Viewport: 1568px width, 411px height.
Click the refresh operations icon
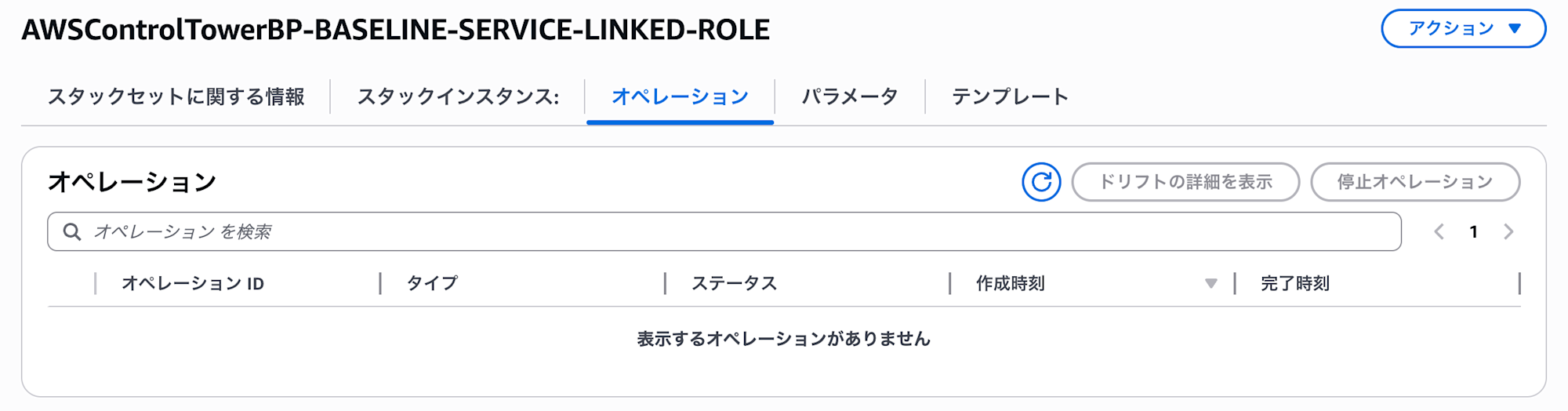[1041, 182]
